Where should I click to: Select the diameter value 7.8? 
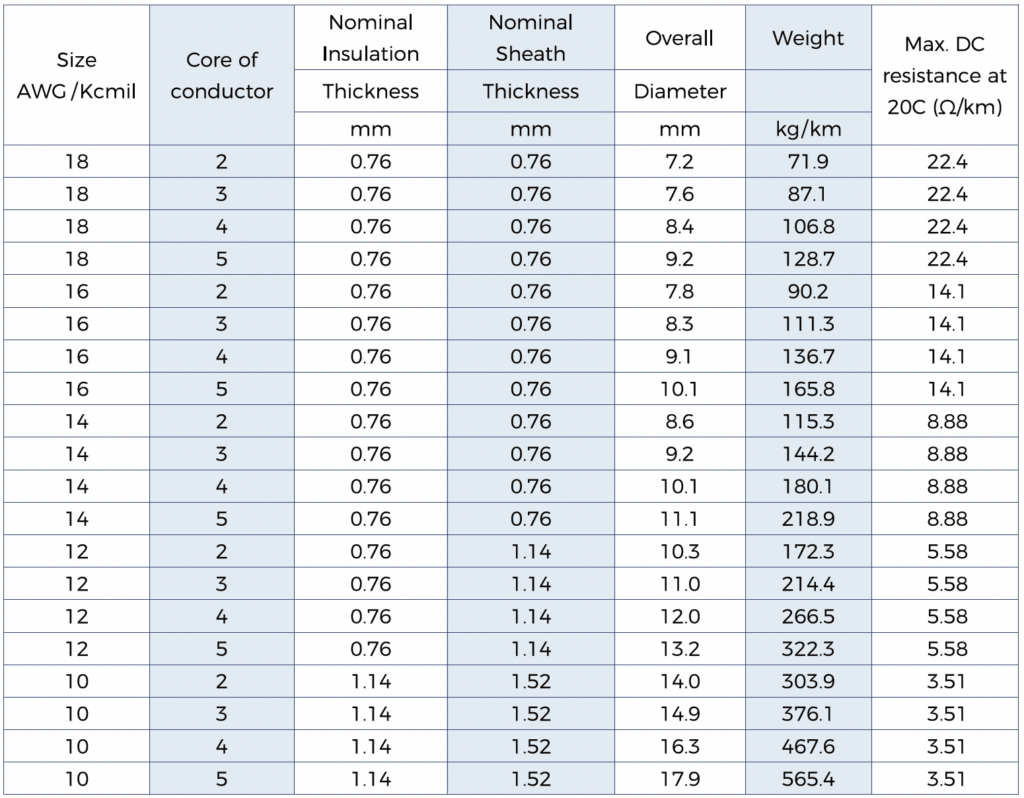coord(679,292)
